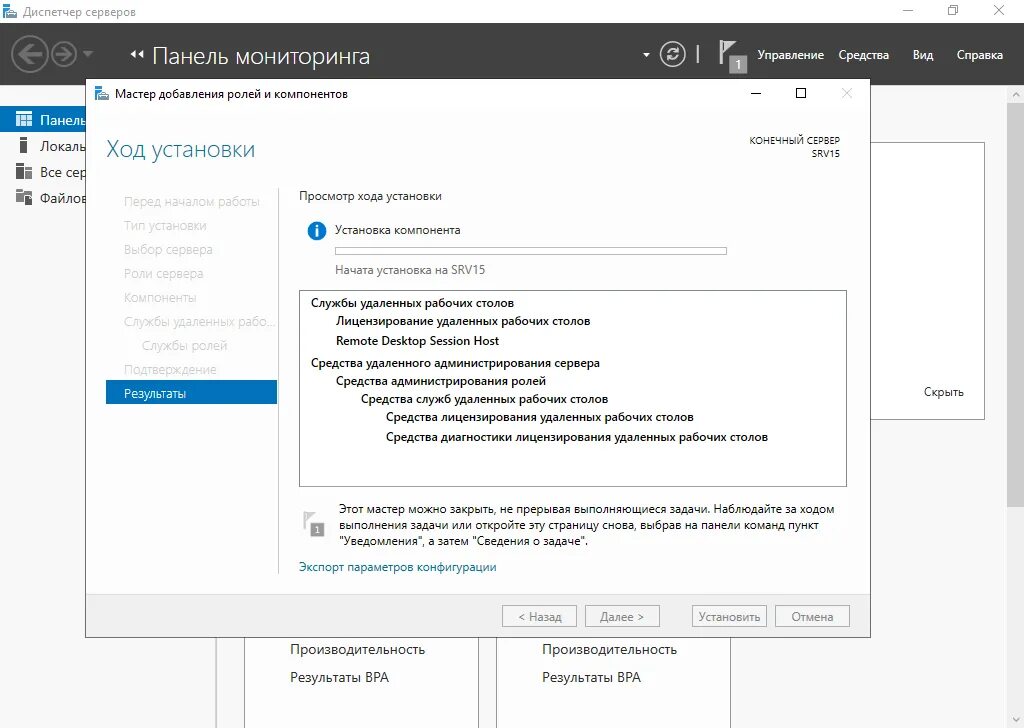Click the Server Manager app icon in title bar
The image size is (1024, 728).
tap(10, 11)
